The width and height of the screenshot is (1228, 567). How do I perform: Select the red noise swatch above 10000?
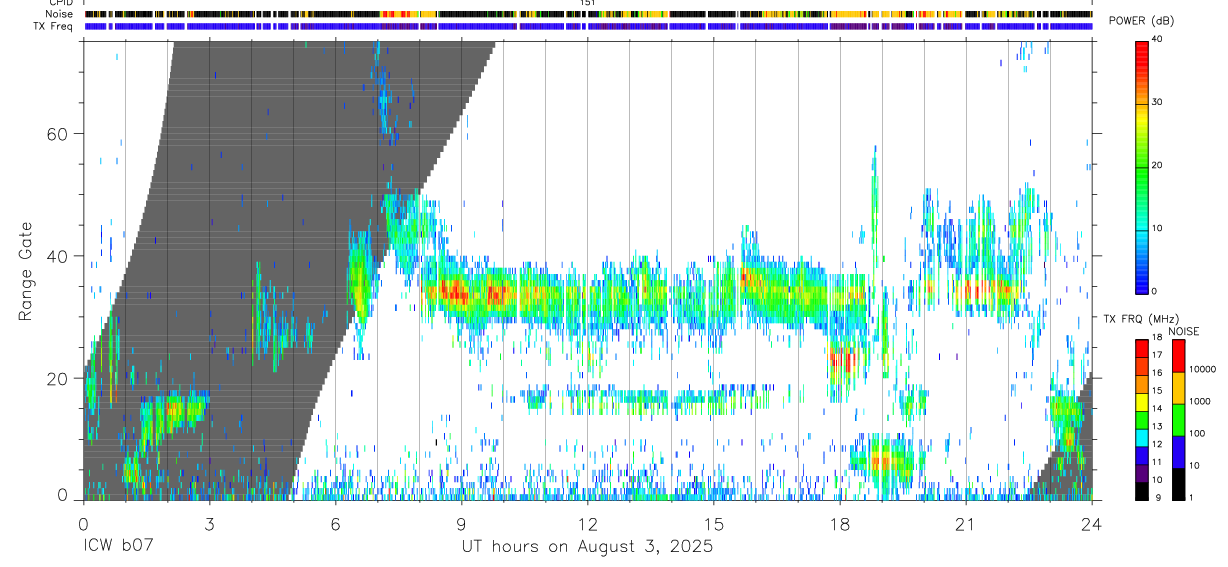tap(1178, 356)
